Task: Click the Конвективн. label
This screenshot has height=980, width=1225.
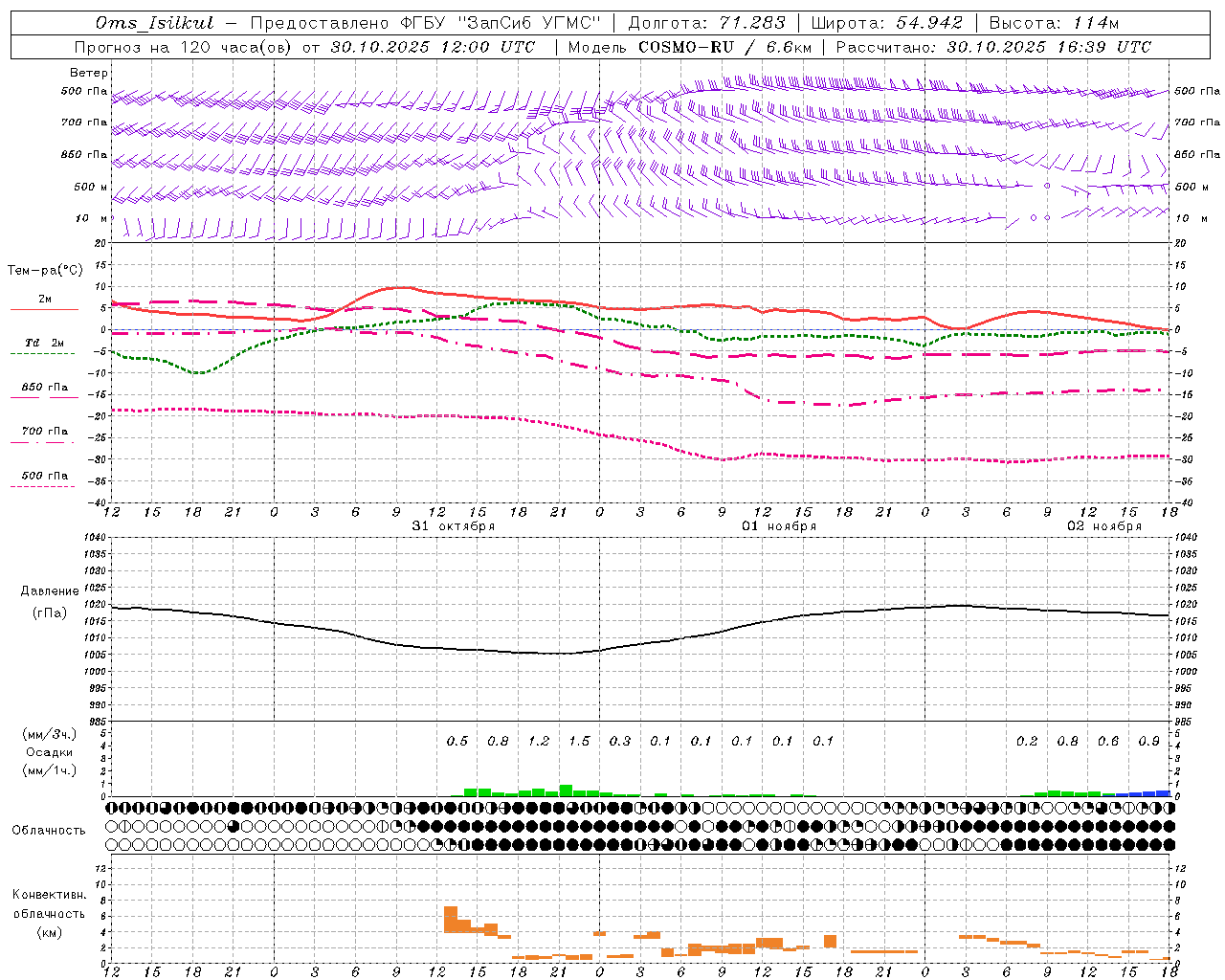Action: 49,895
